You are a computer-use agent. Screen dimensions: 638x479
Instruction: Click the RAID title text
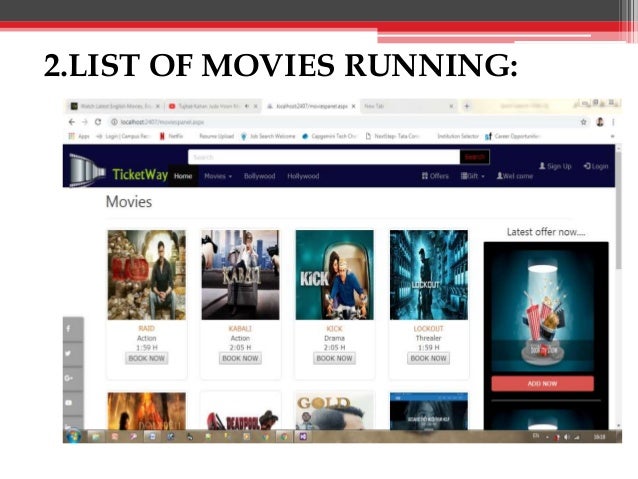(146, 328)
